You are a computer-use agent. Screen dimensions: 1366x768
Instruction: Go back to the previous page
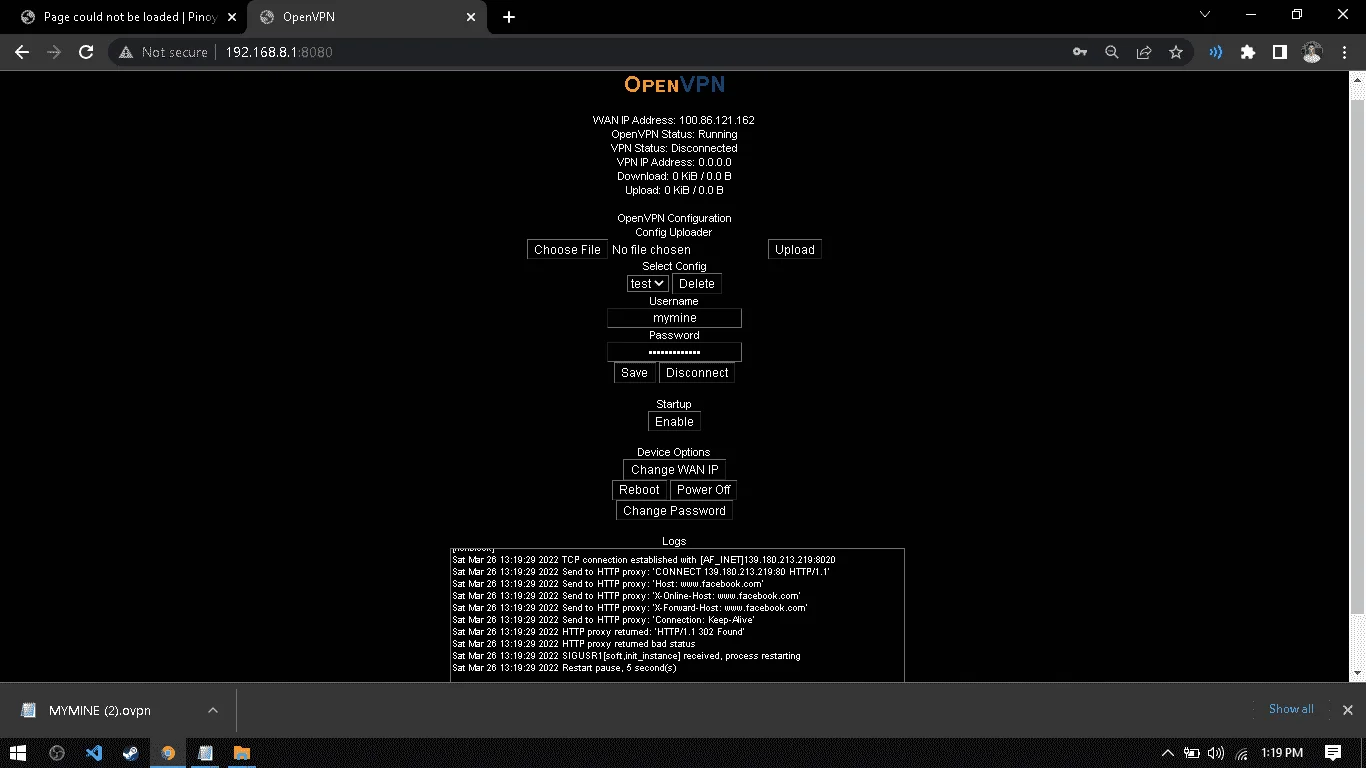pos(22,52)
